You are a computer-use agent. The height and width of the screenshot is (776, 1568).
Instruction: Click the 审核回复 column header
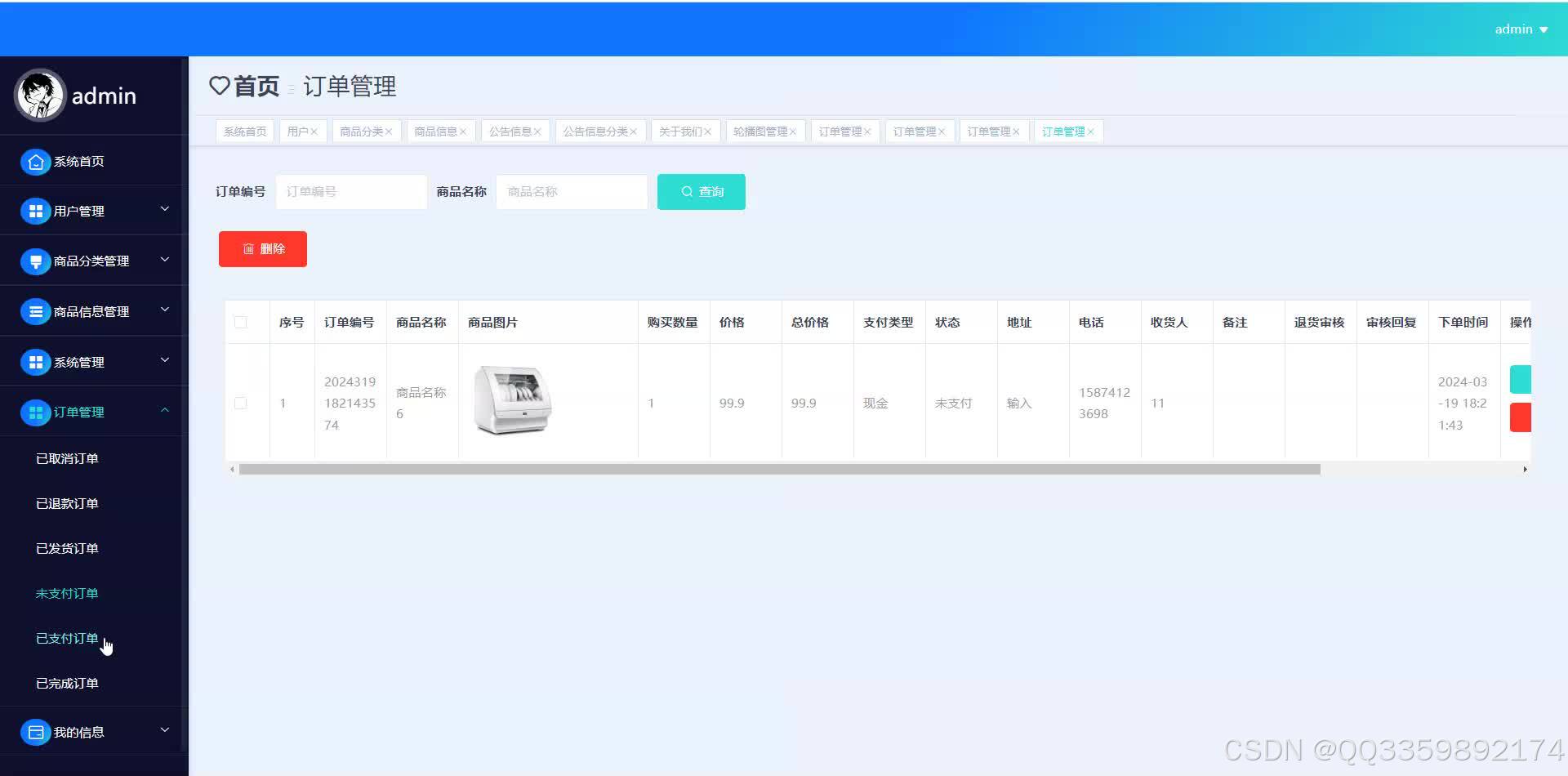click(1392, 323)
